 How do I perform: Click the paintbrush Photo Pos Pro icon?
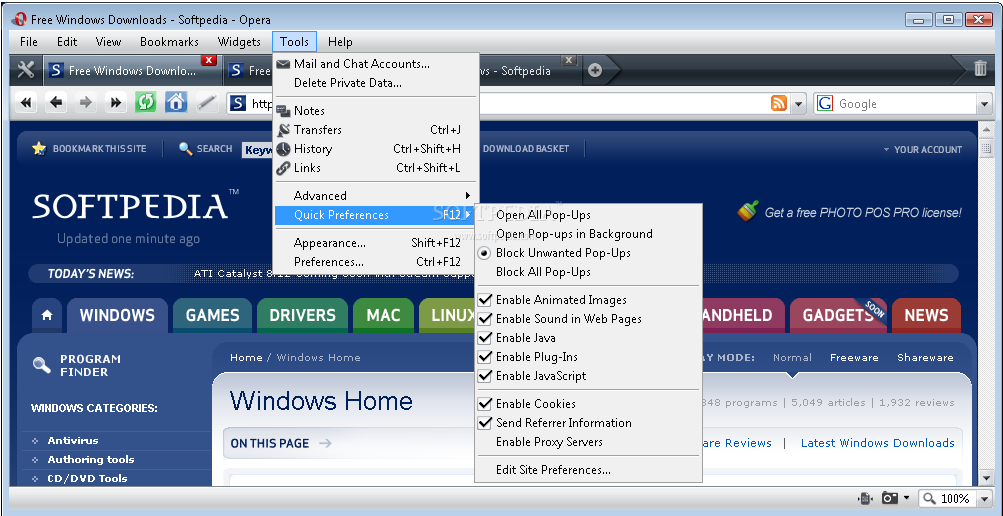click(748, 210)
